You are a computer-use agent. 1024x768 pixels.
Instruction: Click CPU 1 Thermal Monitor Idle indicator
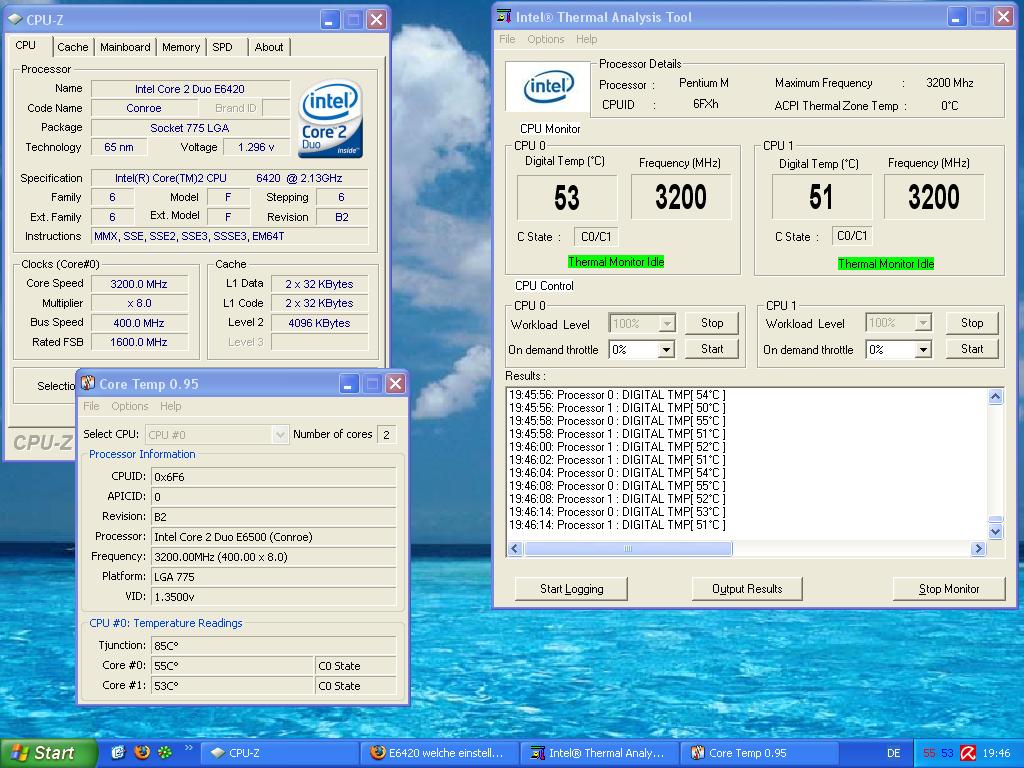(886, 264)
